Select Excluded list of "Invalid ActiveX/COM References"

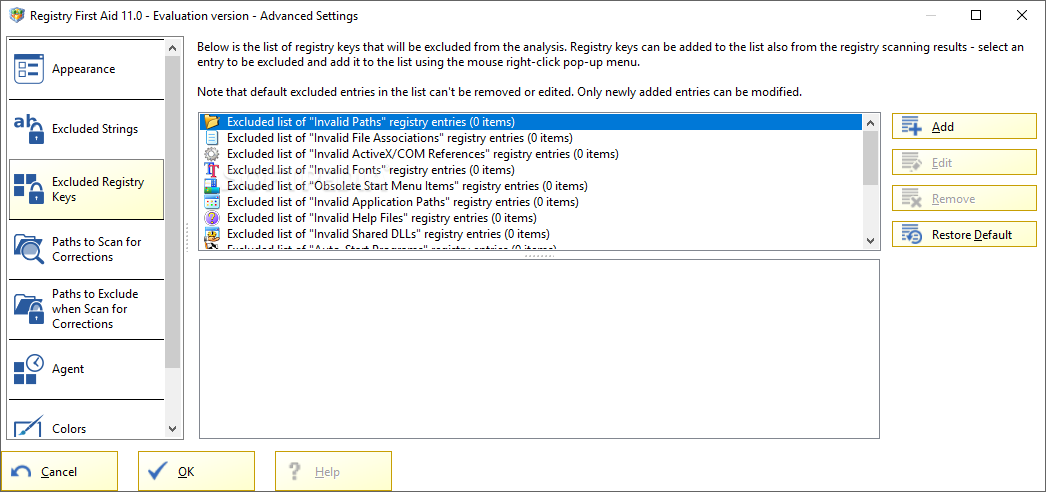[x=531, y=154]
